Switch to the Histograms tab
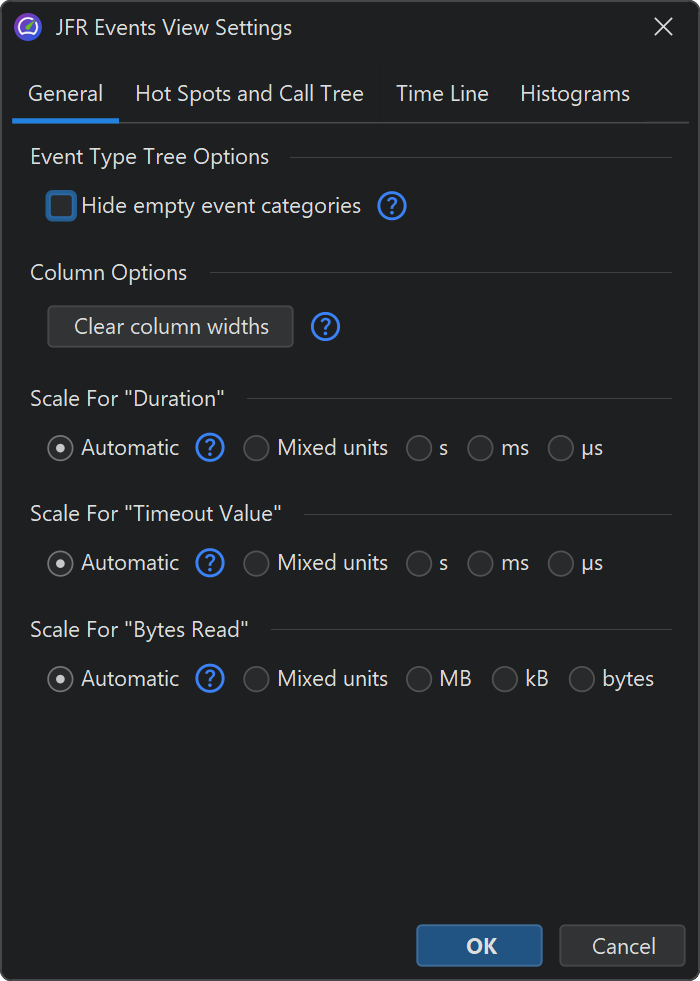Viewport: 700px width, 981px height. coord(575,94)
